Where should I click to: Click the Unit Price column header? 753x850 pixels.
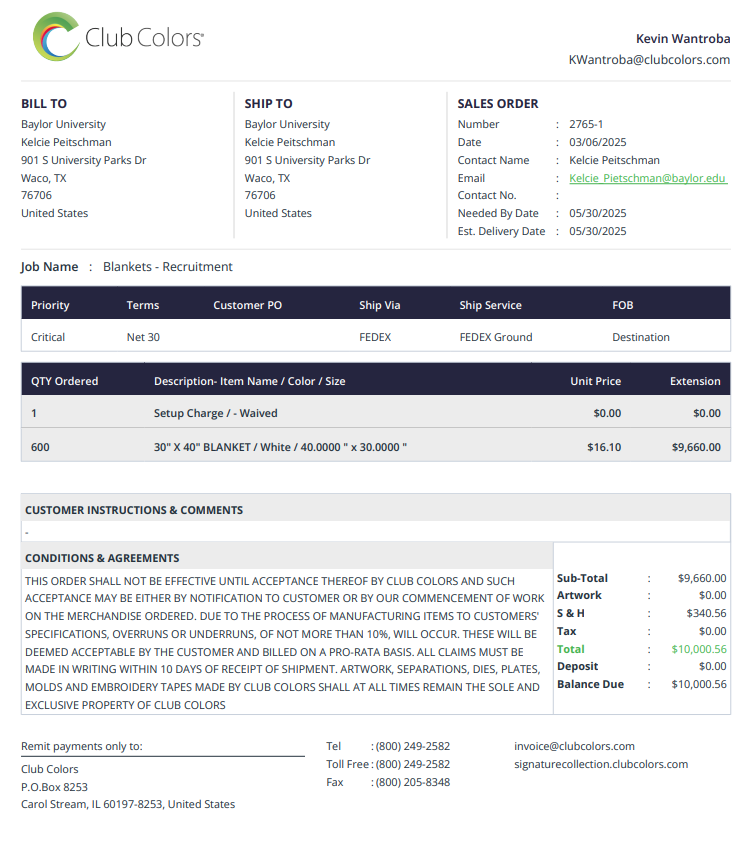click(595, 381)
